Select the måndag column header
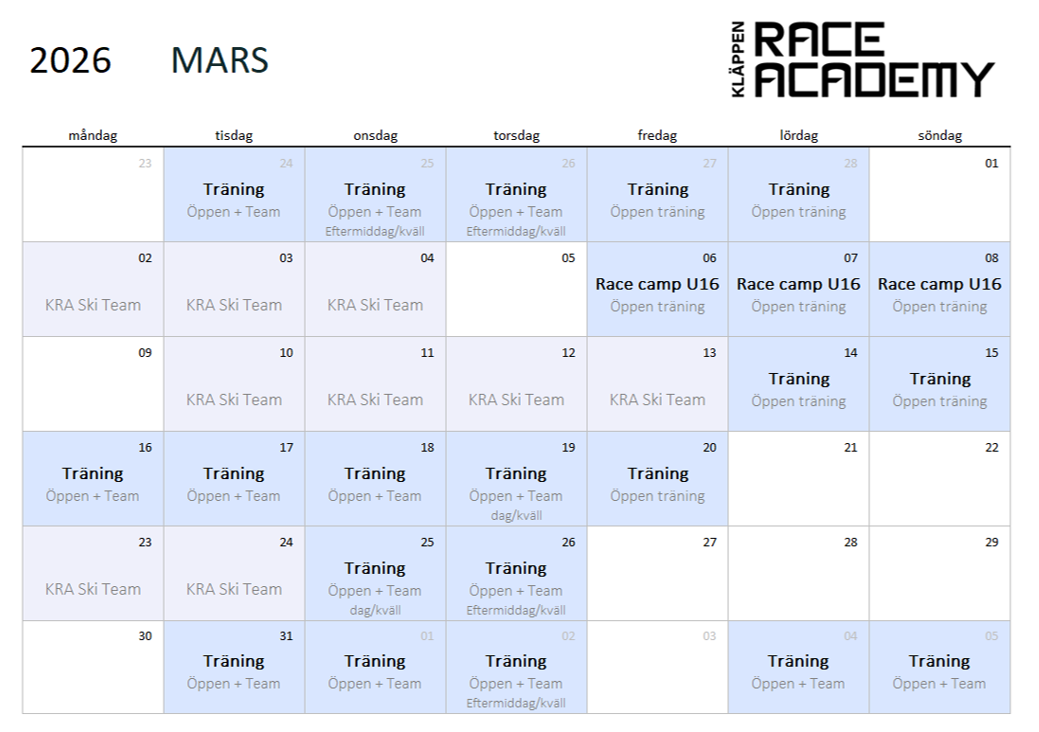Viewport: 1039px width, 732px height. (93, 136)
